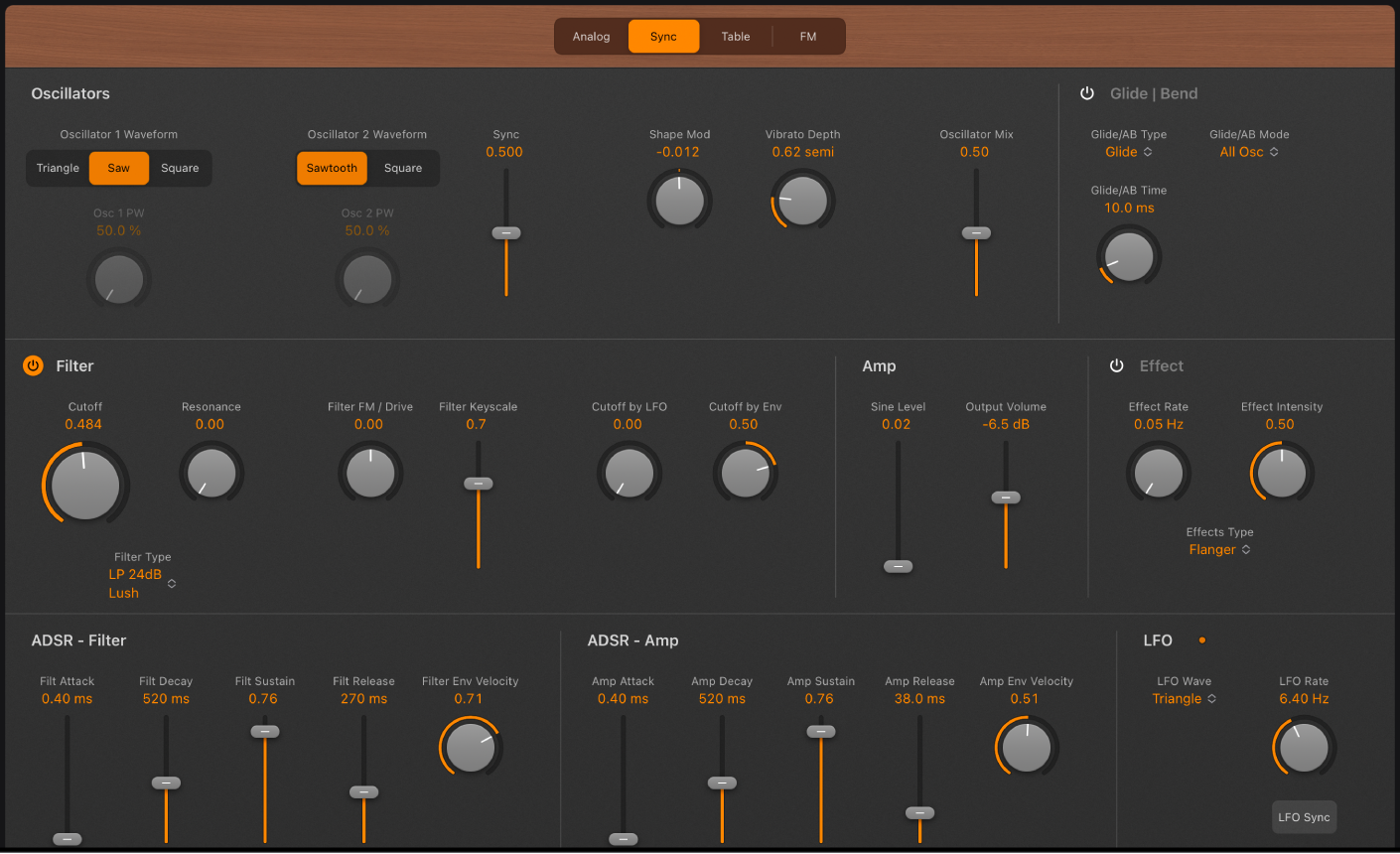Open the LFO Wave Triangle selector
The height and width of the screenshot is (854, 1400).
1184,698
